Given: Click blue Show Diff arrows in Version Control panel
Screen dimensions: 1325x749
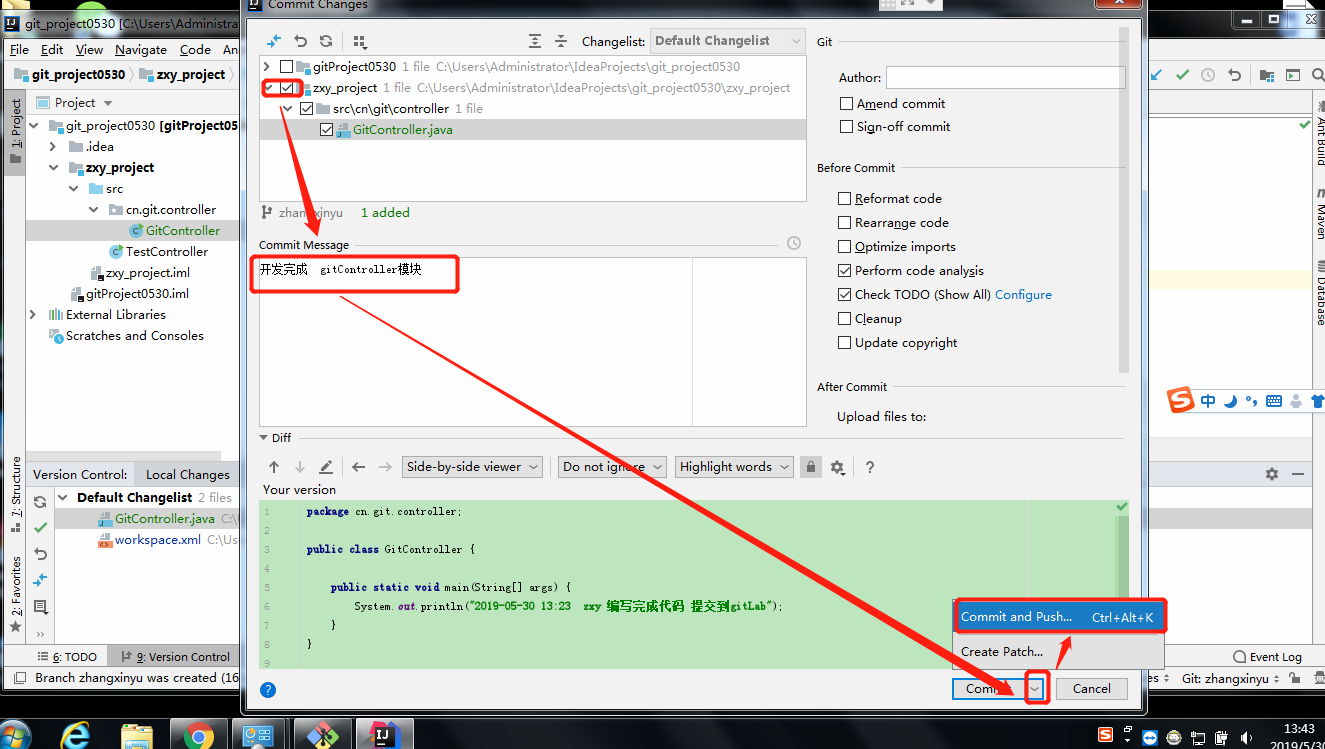Looking at the screenshot, I should coord(41,580).
